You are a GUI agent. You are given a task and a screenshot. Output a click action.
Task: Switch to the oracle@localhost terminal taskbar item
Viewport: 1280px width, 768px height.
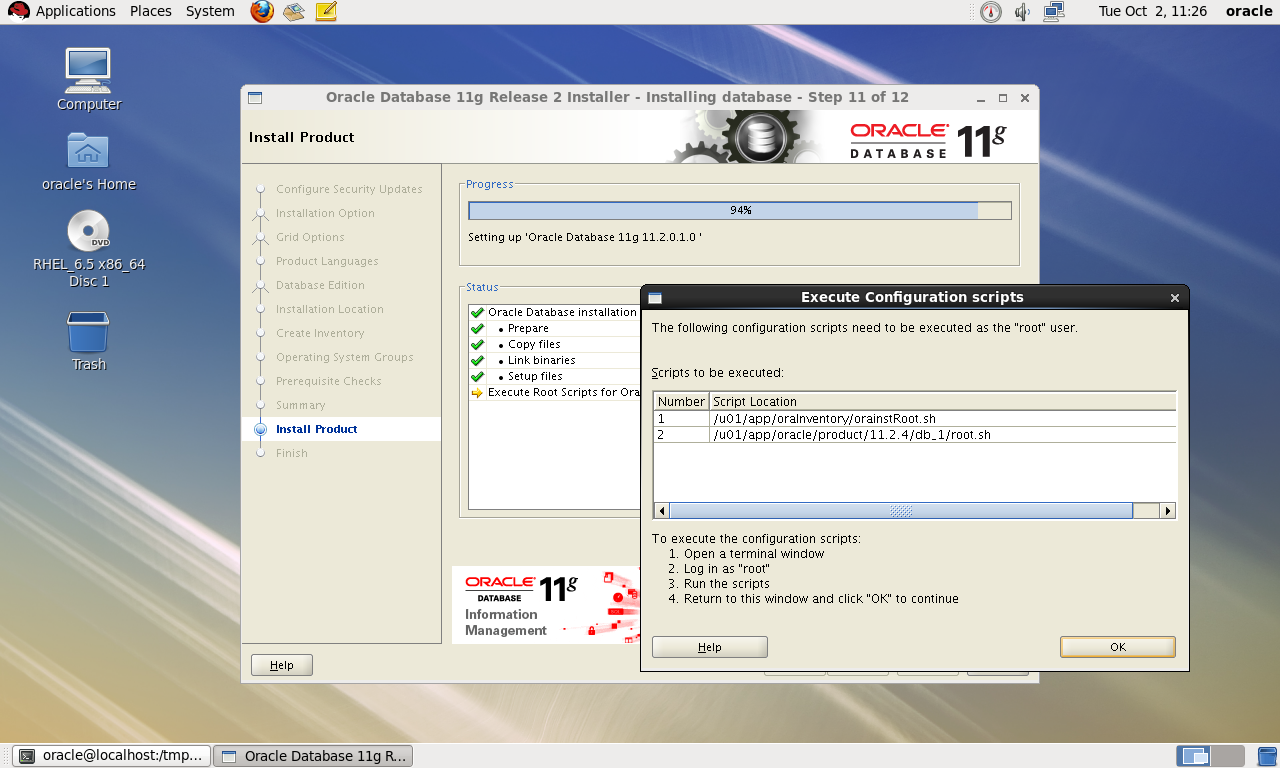(x=112, y=756)
